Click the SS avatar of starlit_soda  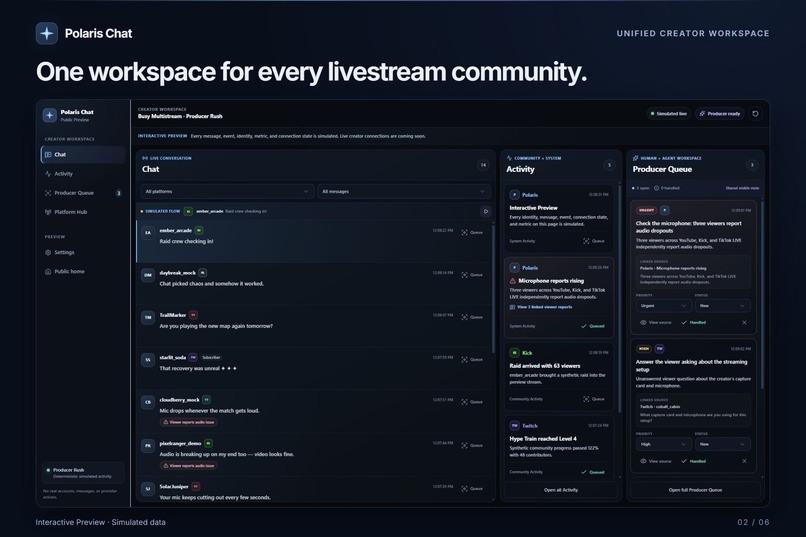pyautogui.click(x=148, y=360)
